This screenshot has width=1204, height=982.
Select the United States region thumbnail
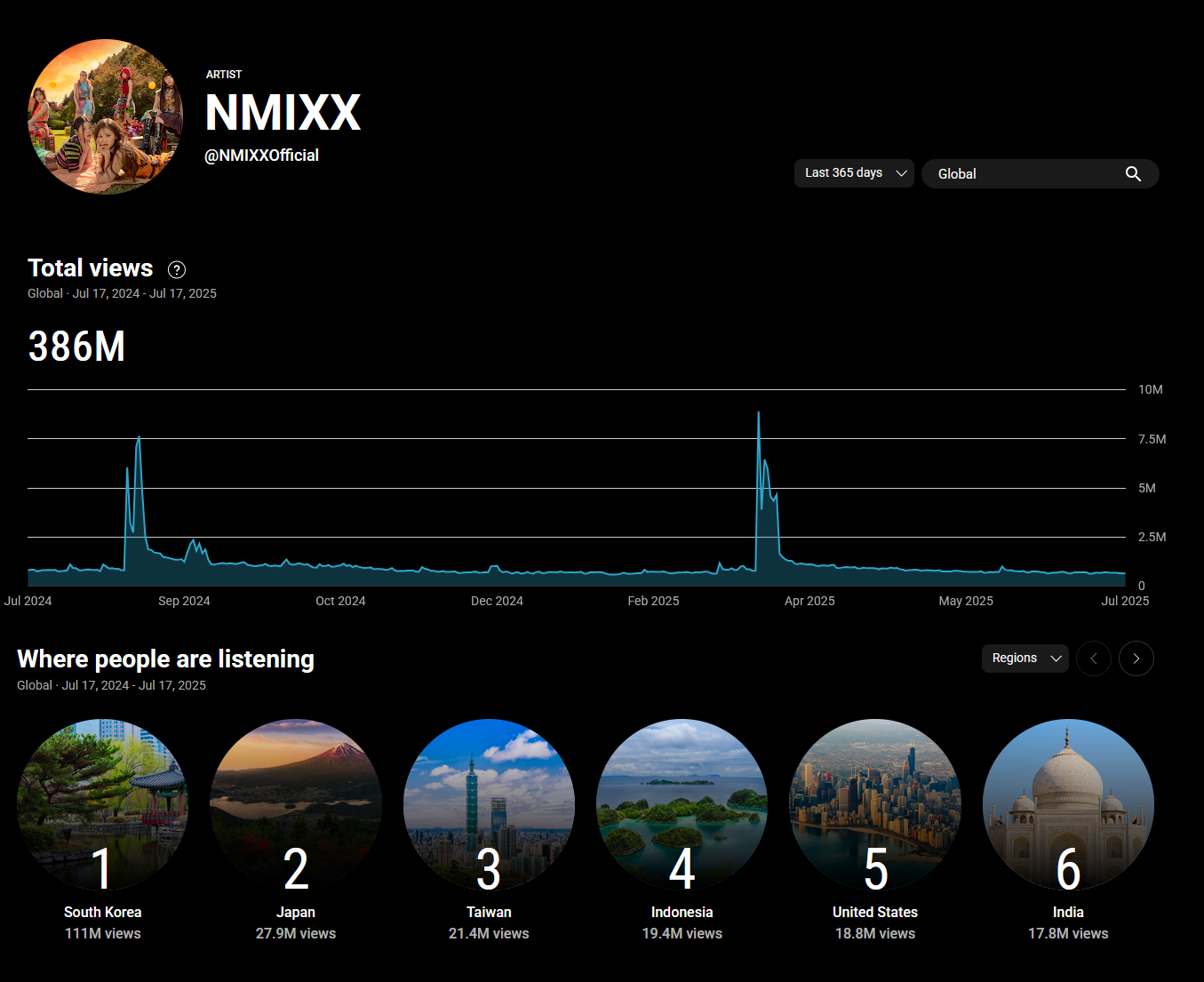pyautogui.click(x=875, y=805)
